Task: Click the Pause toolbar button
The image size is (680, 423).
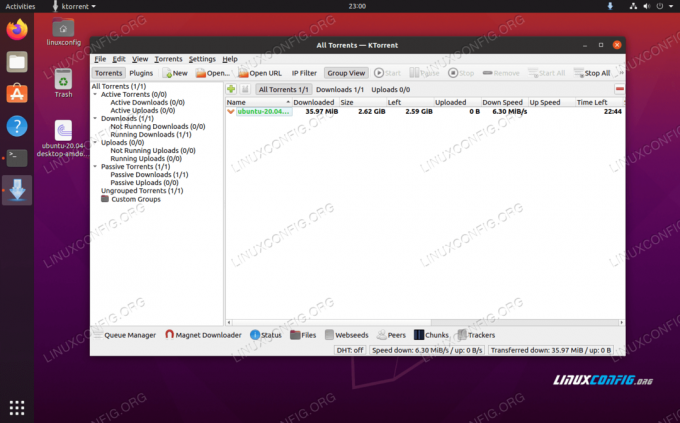Action: (424, 73)
